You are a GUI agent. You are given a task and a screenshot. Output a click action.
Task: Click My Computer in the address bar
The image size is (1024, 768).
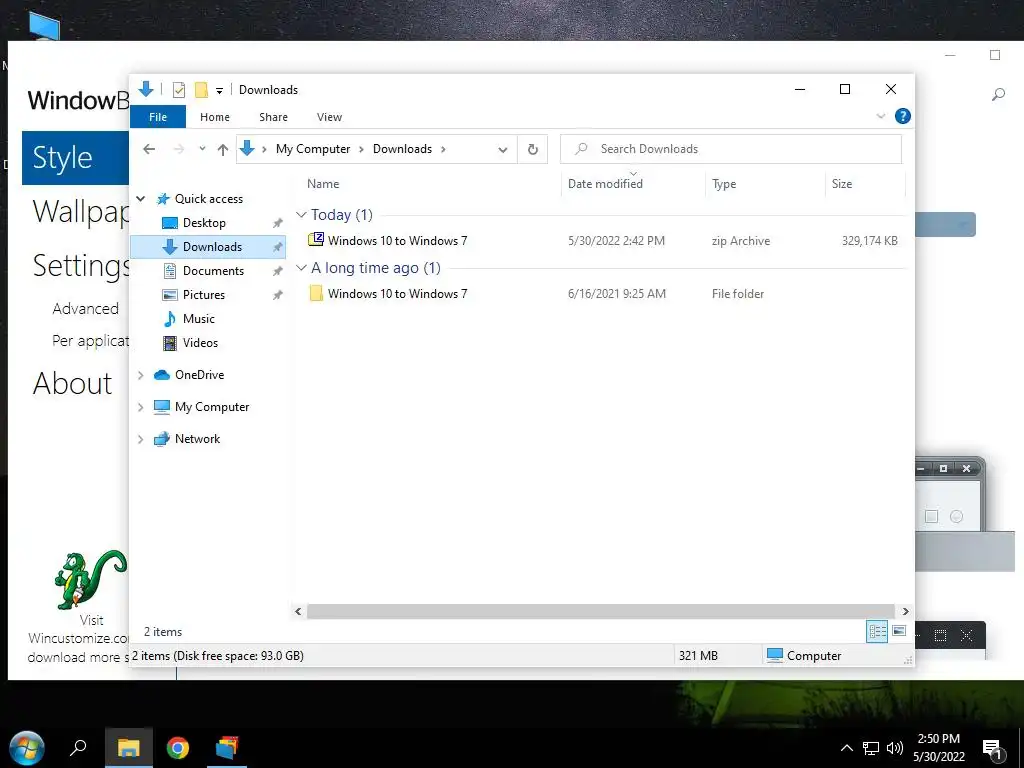tap(313, 149)
